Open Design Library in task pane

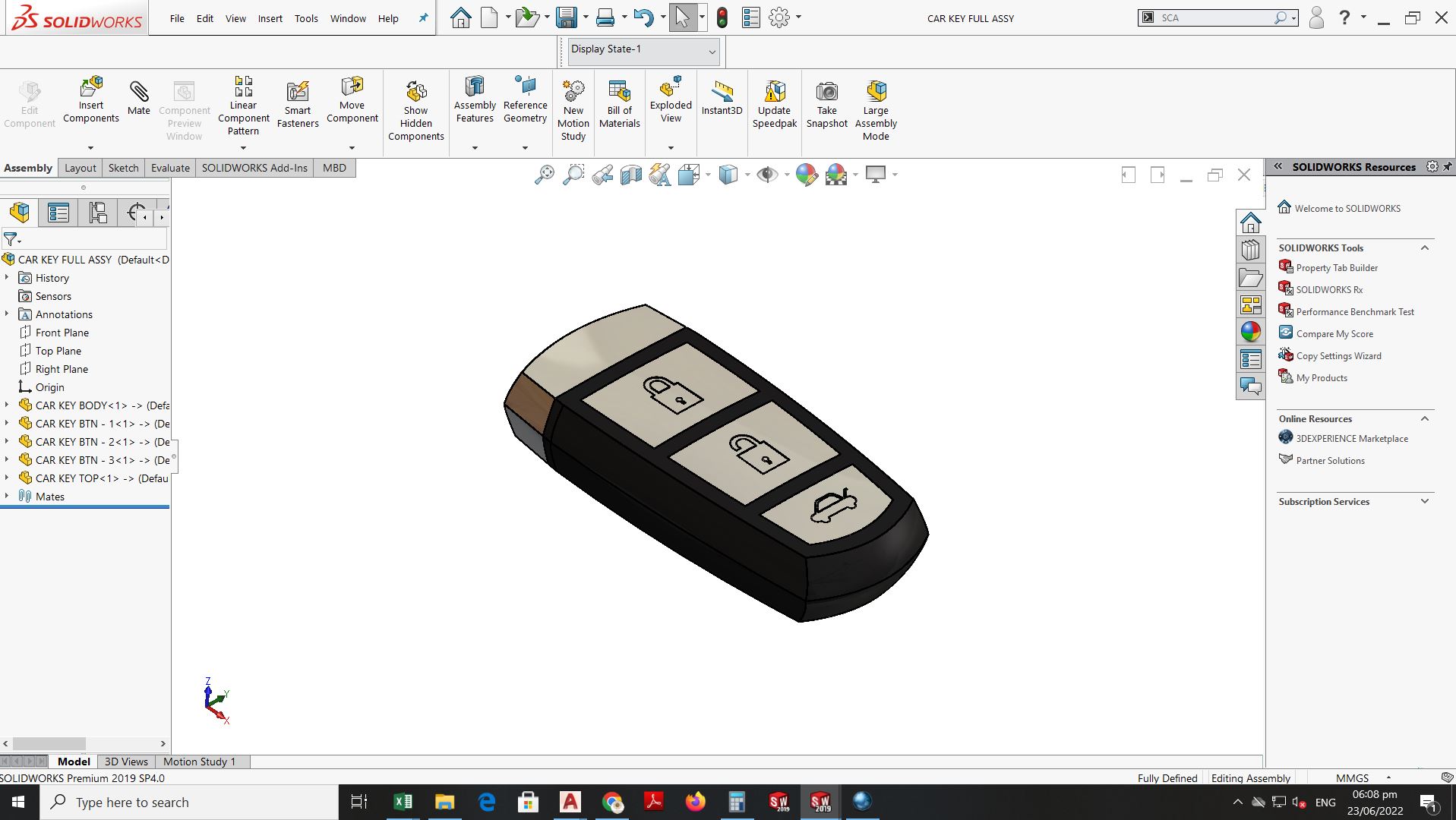point(1251,250)
